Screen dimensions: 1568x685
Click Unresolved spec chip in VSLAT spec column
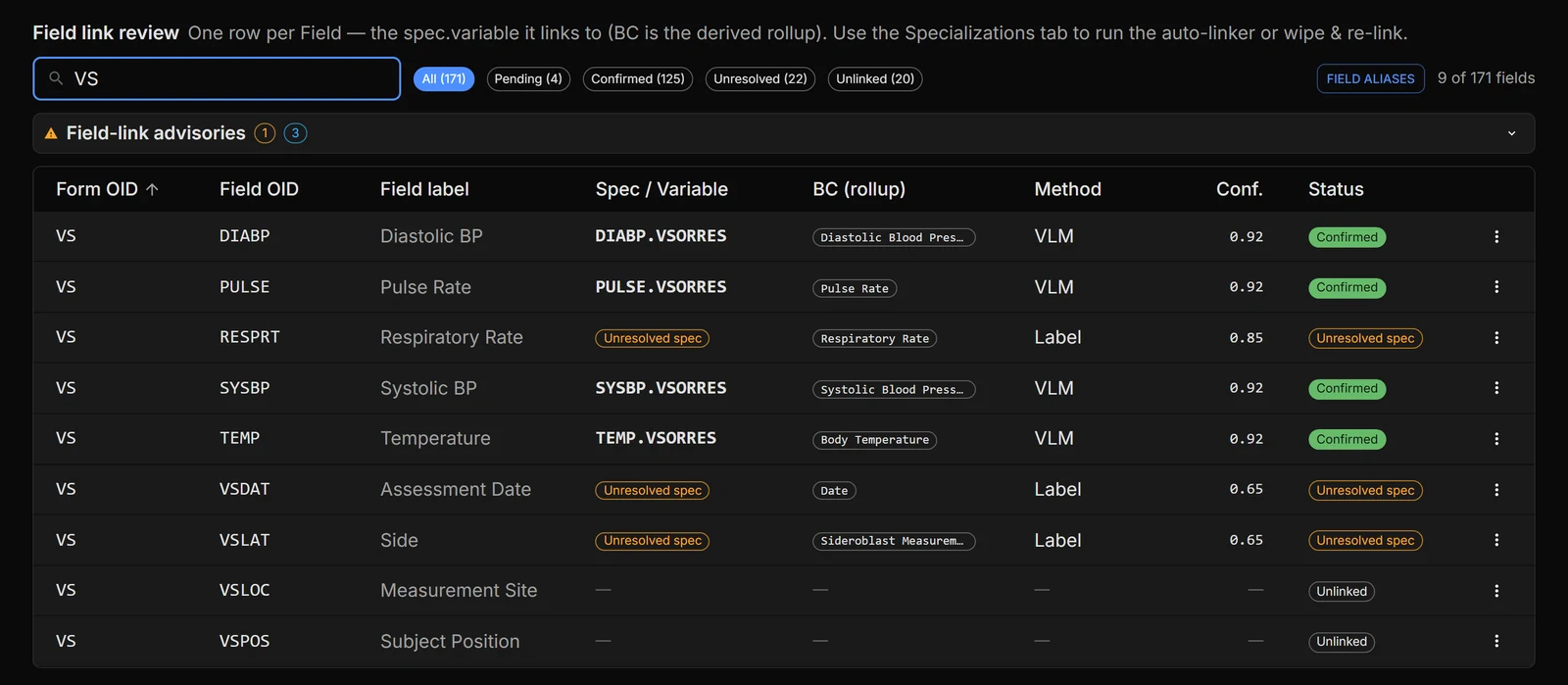coord(653,541)
